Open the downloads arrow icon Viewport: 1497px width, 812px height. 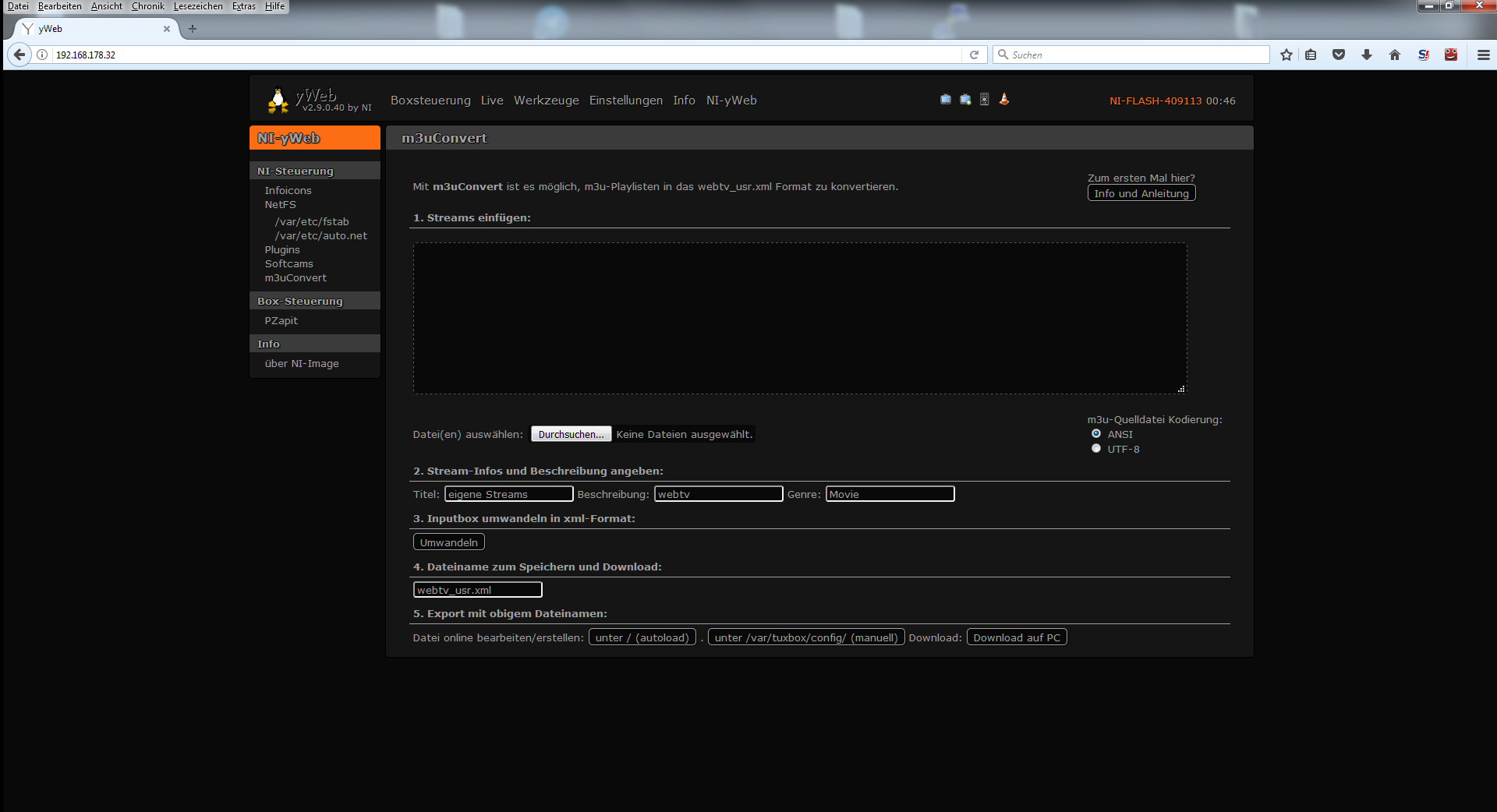tap(1367, 55)
